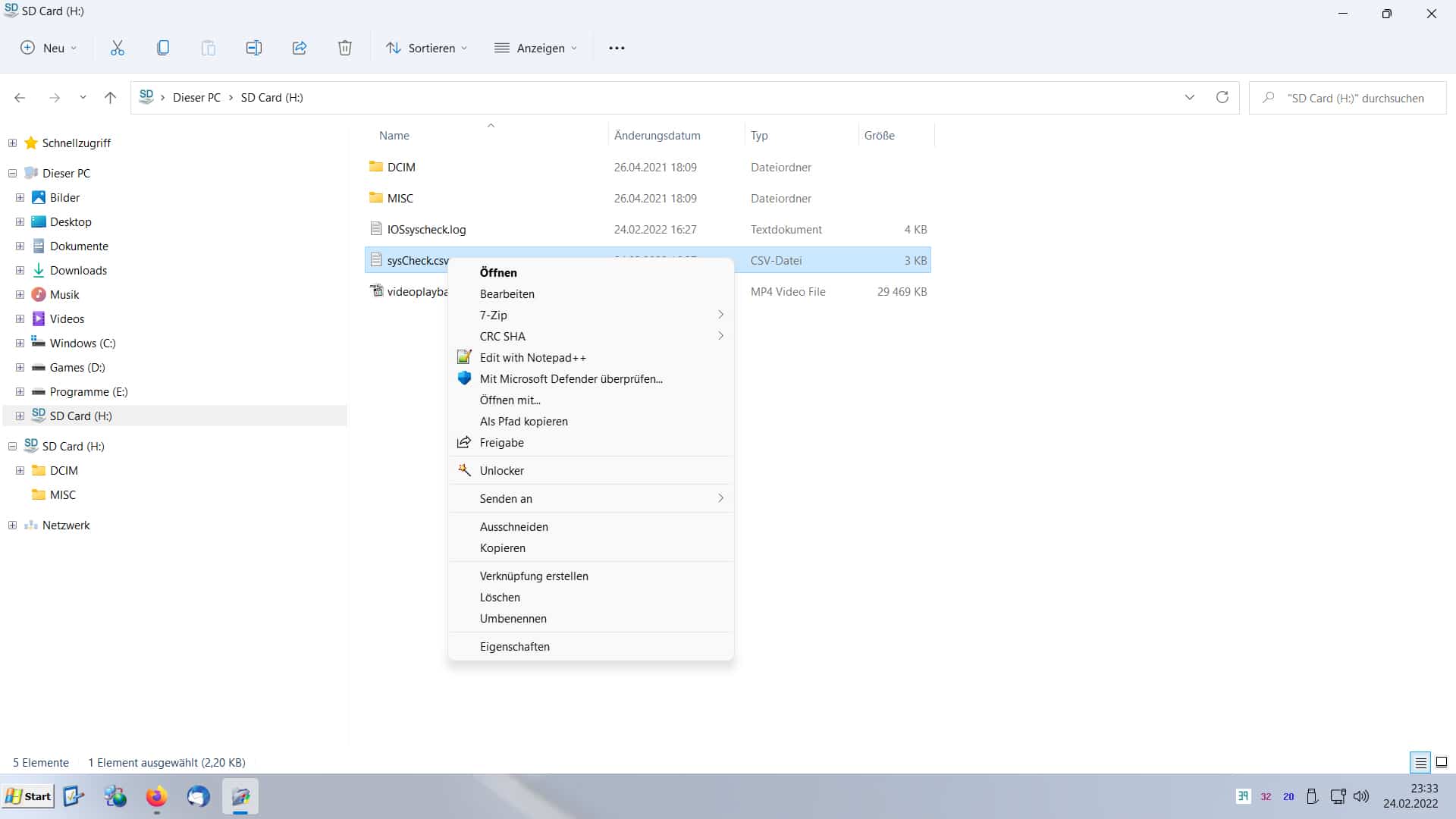Expand the Windows (C:) tree node
Image resolution: width=1456 pixels, height=819 pixels.
(x=20, y=343)
